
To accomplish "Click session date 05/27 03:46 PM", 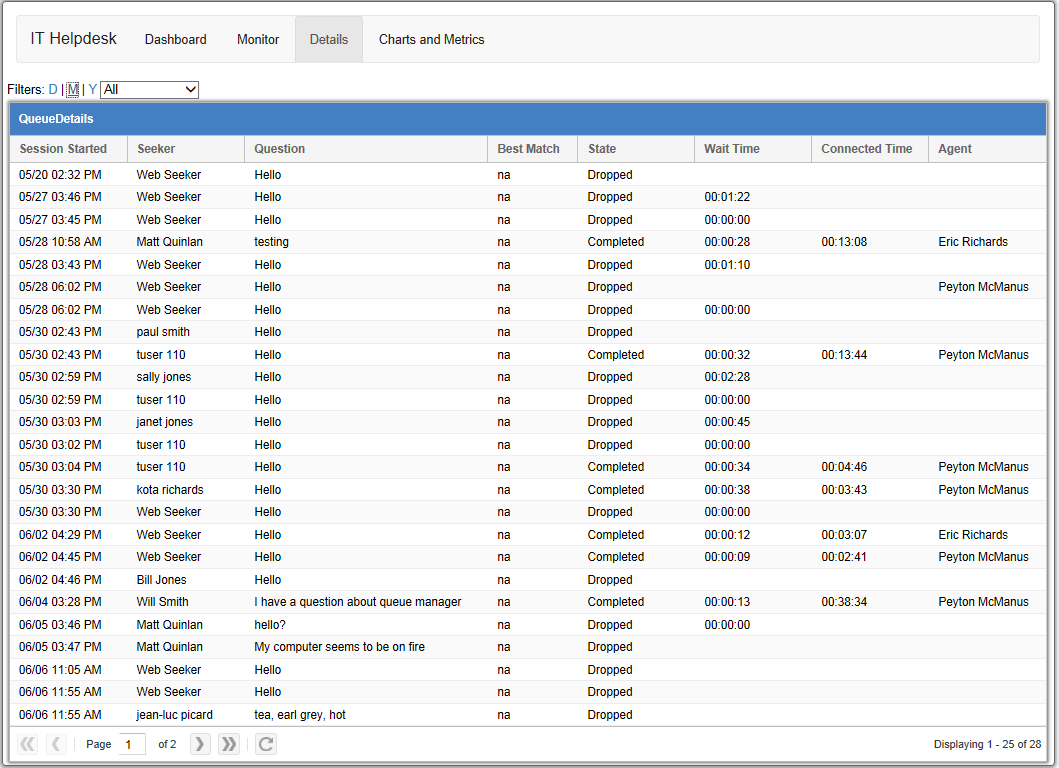I will [60, 197].
